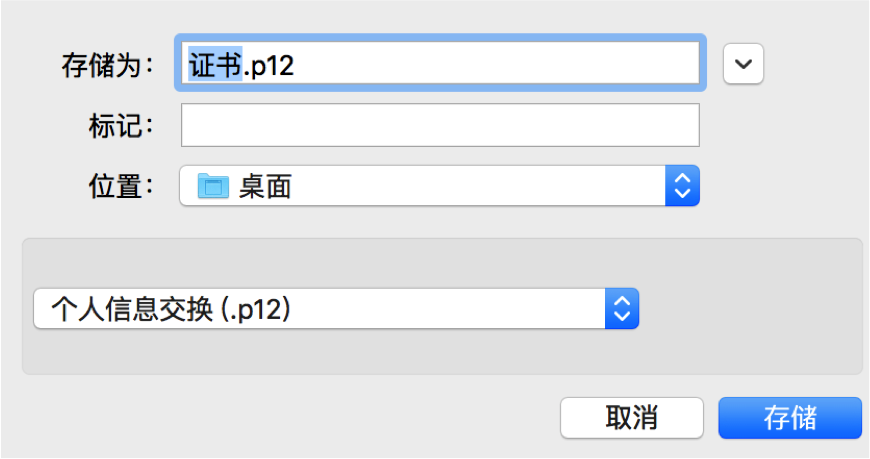Click the empty gray panel above the format dropdown
870x459 pixels.
440,262
